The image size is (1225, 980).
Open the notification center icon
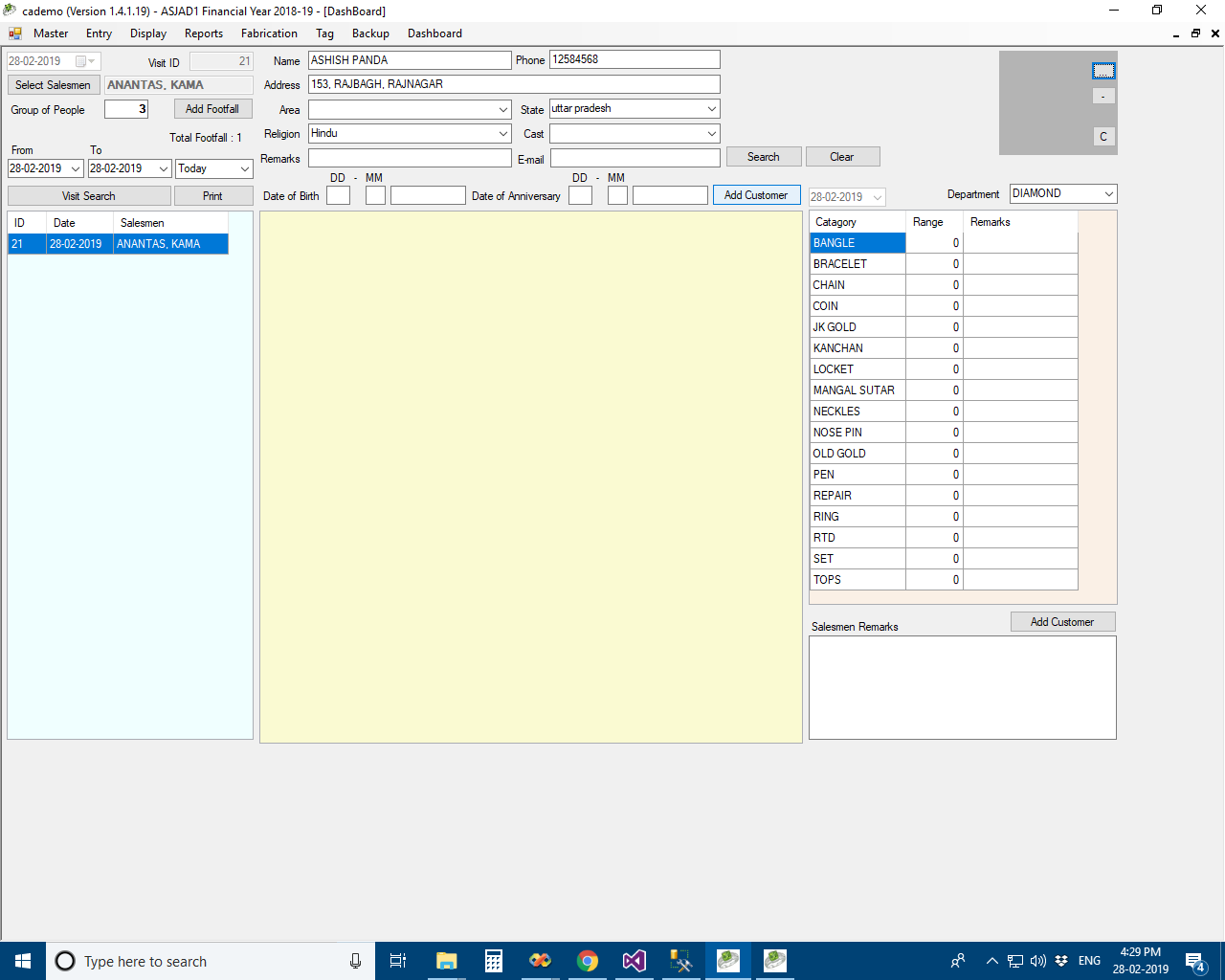(x=1194, y=961)
